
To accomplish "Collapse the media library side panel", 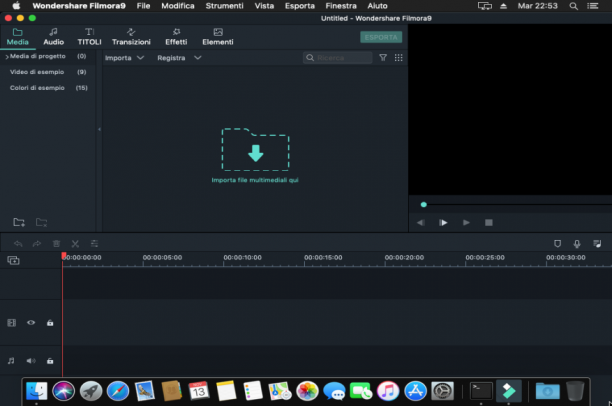I will tap(99, 129).
